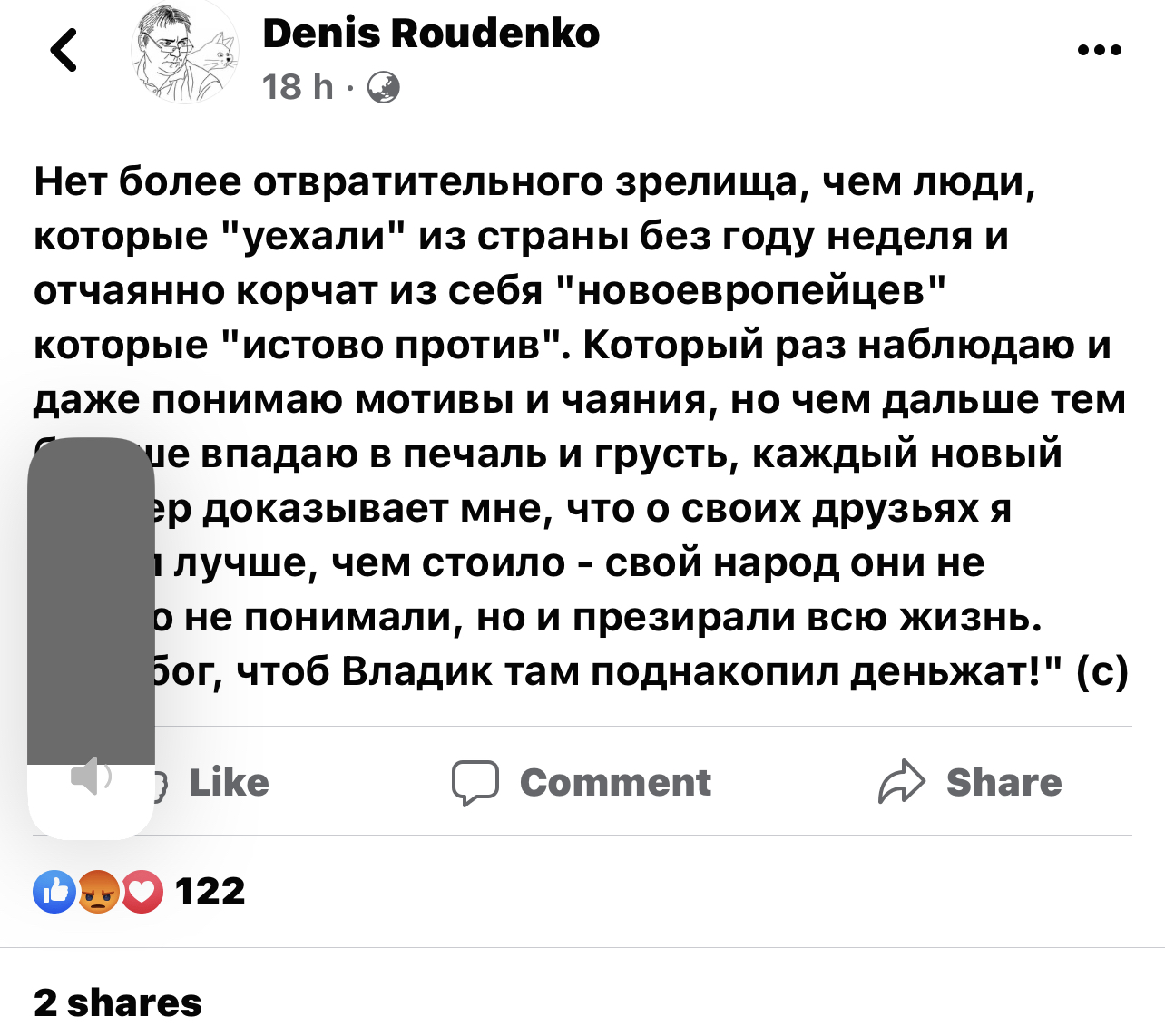The height and width of the screenshot is (1036, 1165).
Task: Tap the red heart reaction icon
Action: tap(142, 892)
